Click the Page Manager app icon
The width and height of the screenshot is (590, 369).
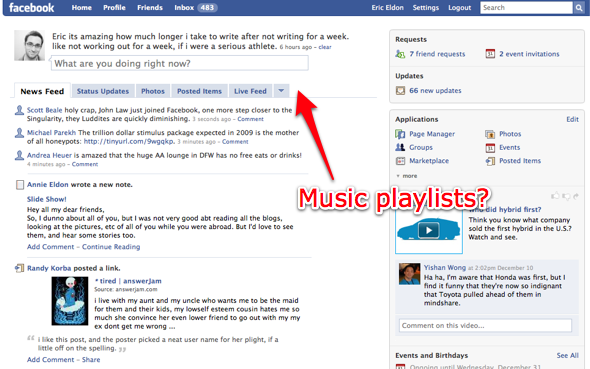(400, 134)
